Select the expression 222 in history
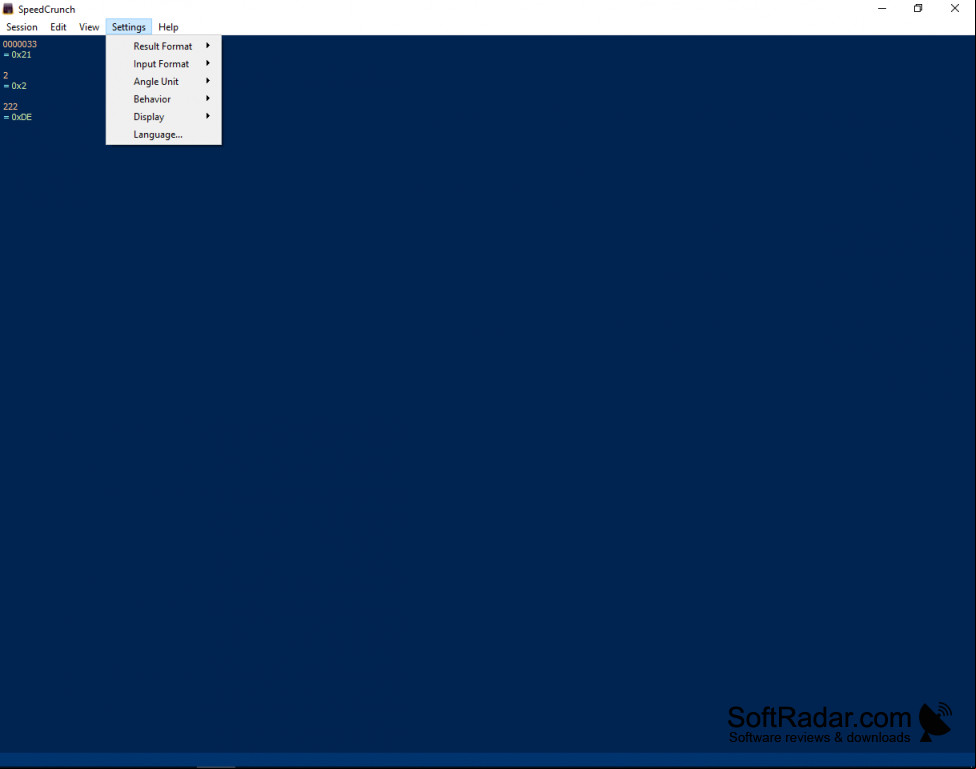The image size is (976, 769). coord(11,106)
